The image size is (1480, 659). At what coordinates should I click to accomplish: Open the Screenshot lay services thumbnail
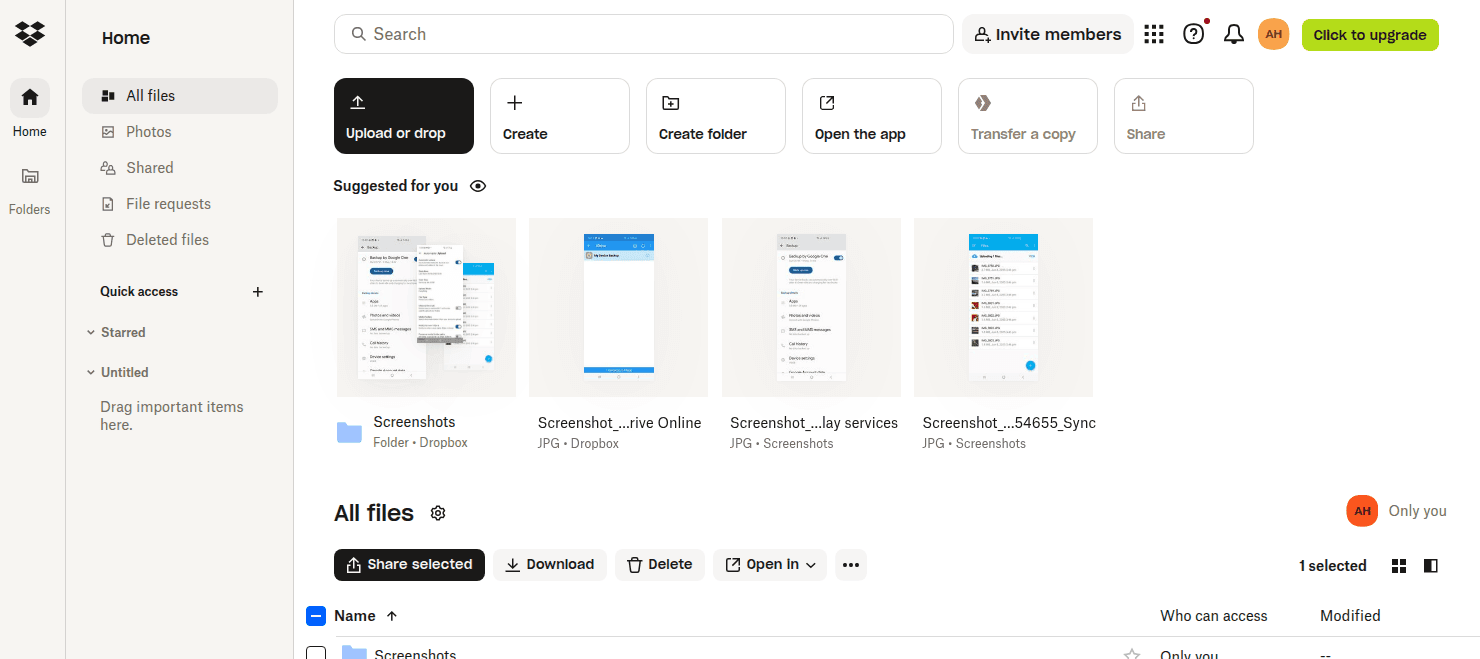[811, 308]
